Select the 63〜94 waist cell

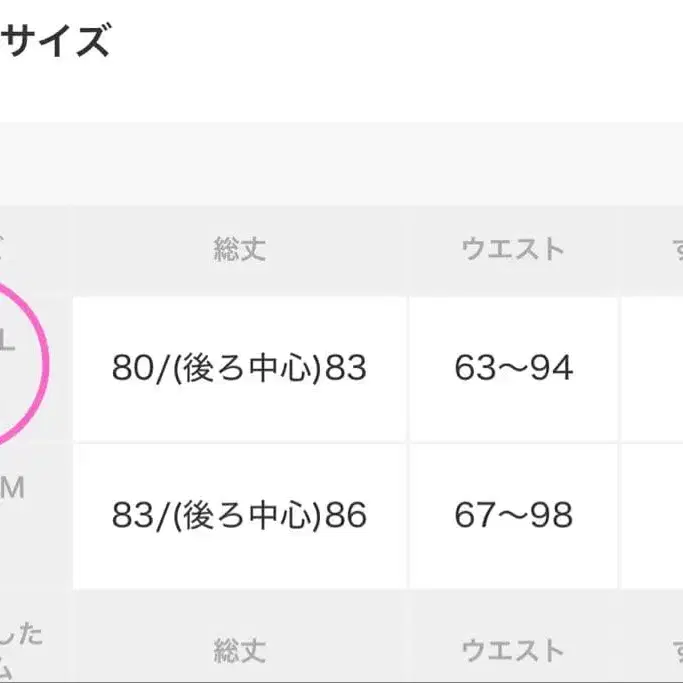pos(513,369)
